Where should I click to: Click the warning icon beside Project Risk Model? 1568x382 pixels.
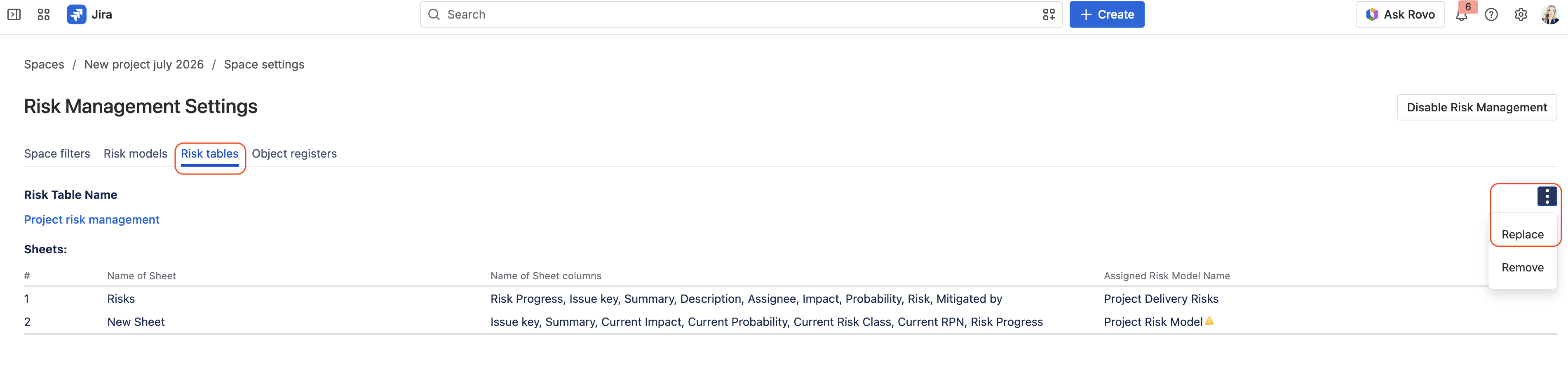1209,321
